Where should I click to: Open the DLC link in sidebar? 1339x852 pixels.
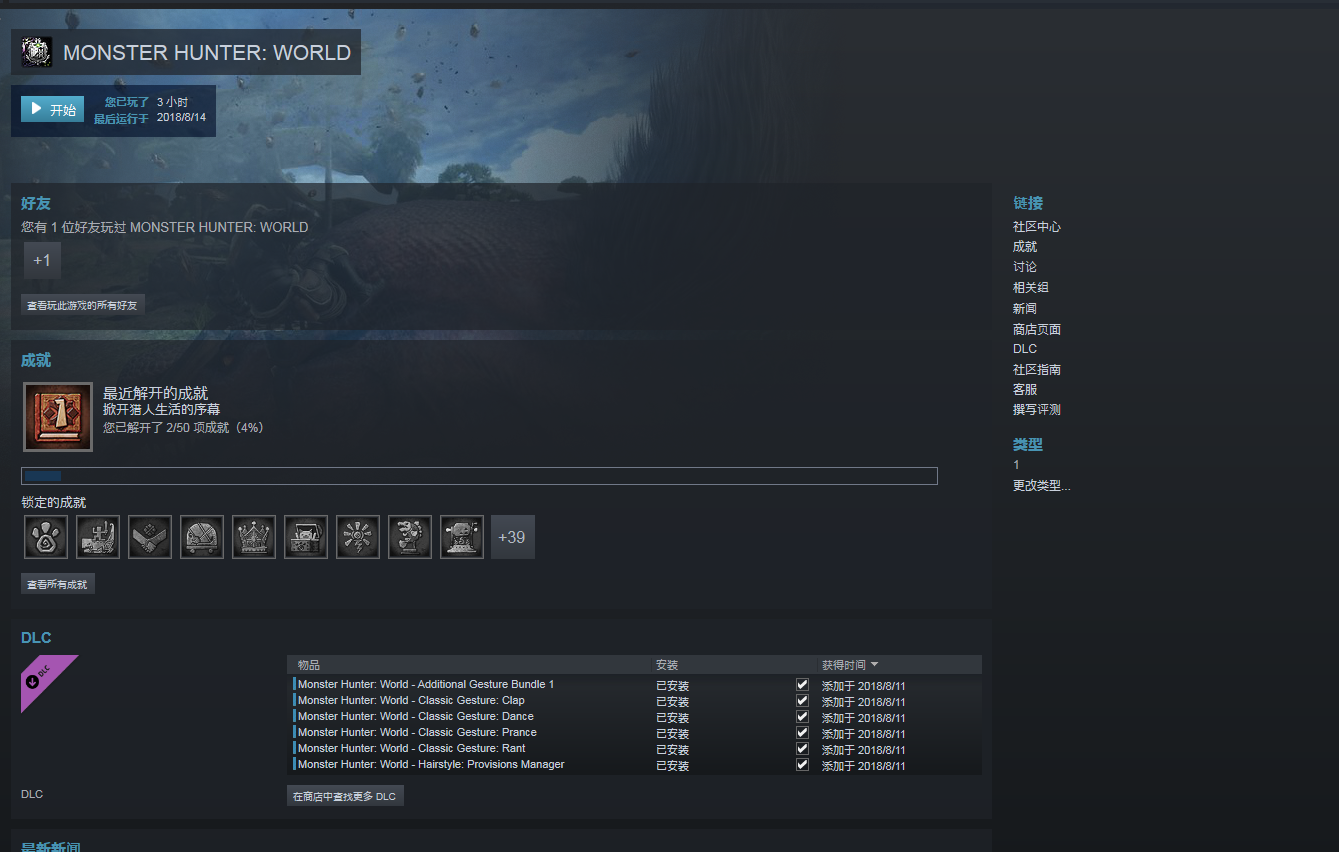click(x=1025, y=349)
